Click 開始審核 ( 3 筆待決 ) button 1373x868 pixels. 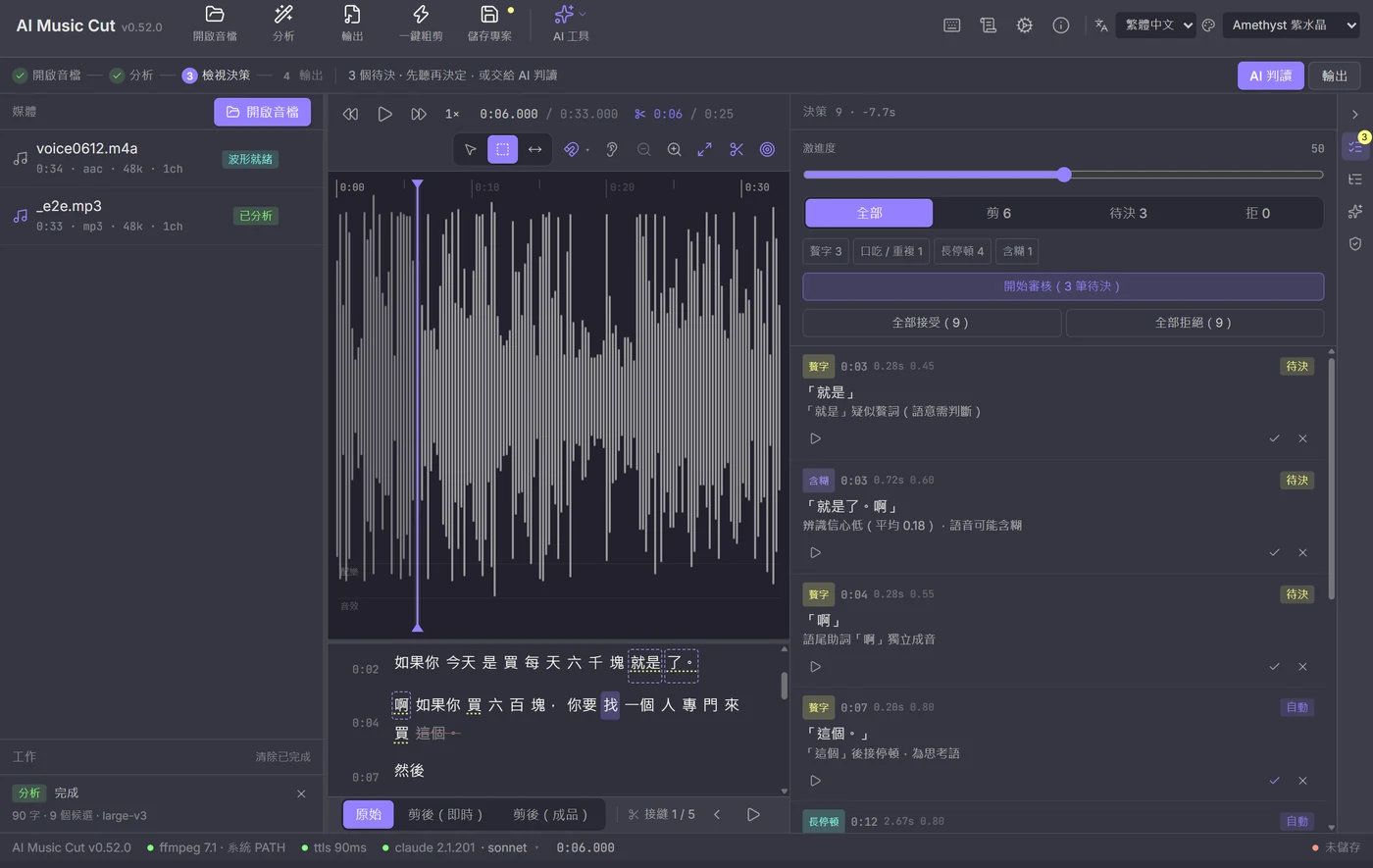1063,286
